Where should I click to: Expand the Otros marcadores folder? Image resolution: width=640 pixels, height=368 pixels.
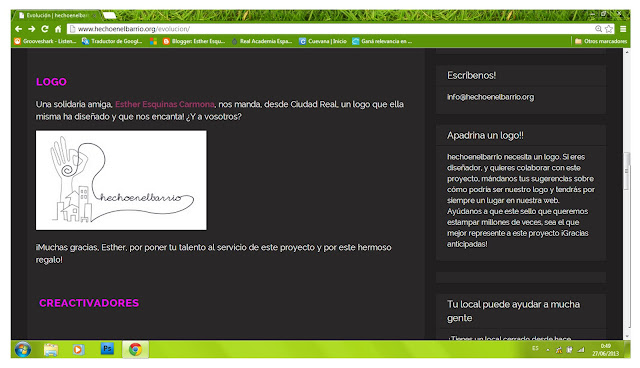(x=601, y=41)
